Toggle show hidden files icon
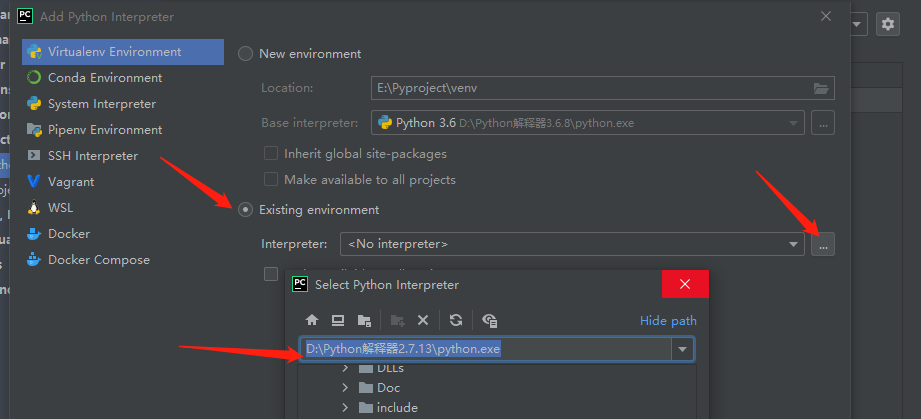 (x=490, y=320)
